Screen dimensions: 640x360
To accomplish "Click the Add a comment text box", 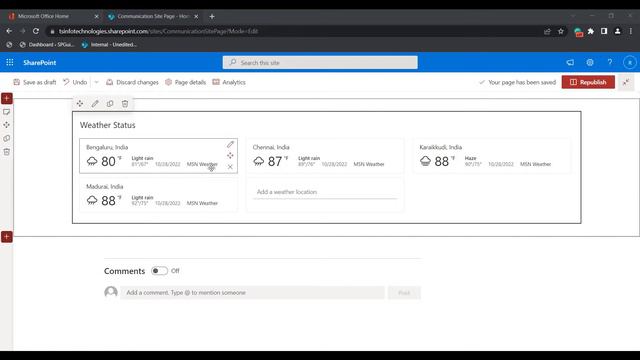I will pyautogui.click(x=252, y=292).
